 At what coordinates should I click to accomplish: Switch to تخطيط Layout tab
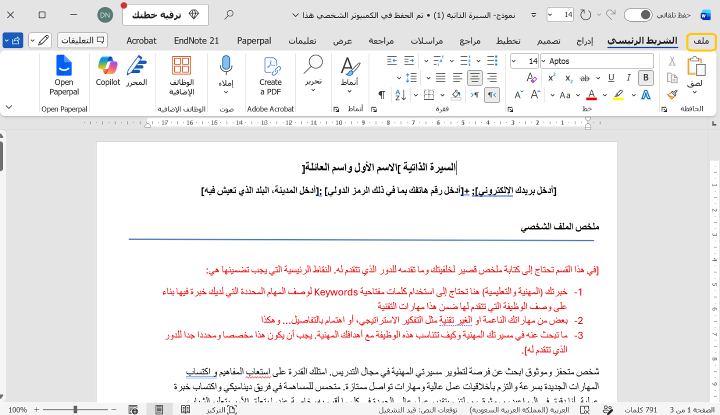tap(508, 41)
